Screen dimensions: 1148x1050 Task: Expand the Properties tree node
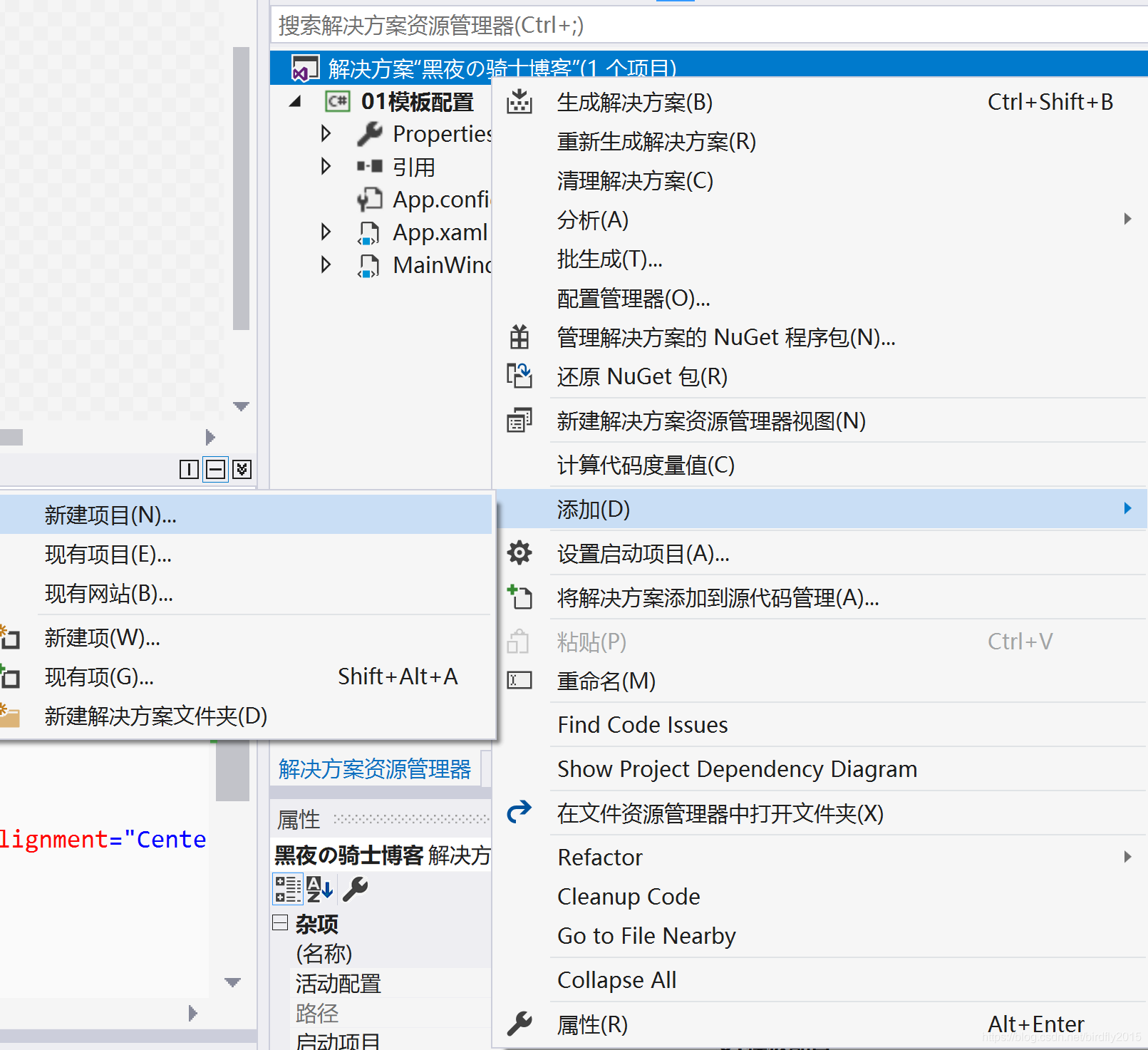click(326, 133)
